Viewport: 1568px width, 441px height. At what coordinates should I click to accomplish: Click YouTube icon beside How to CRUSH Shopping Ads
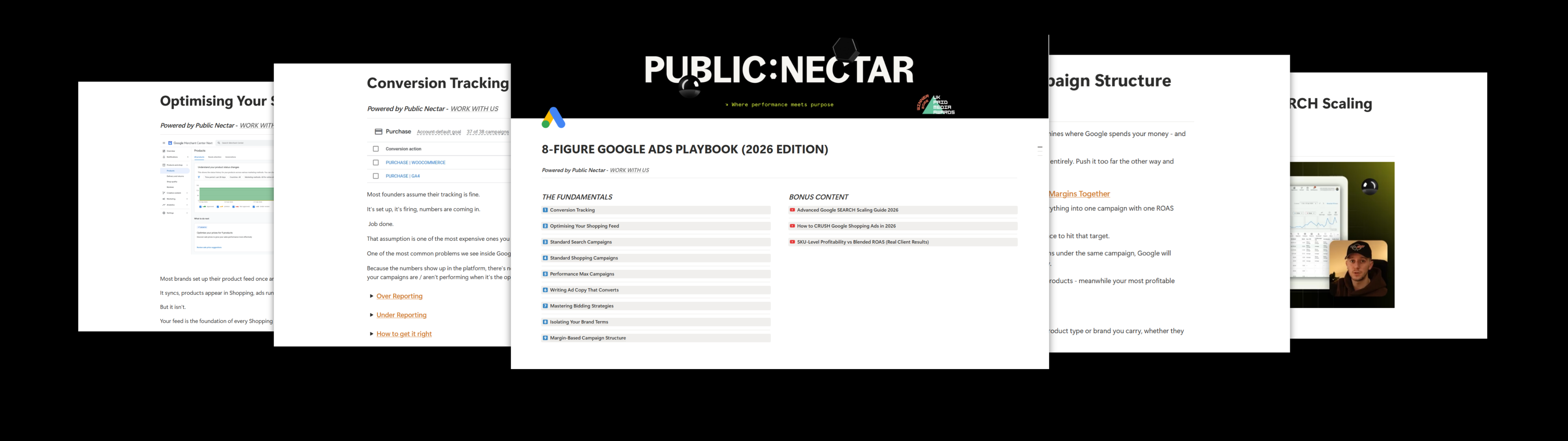click(x=792, y=226)
